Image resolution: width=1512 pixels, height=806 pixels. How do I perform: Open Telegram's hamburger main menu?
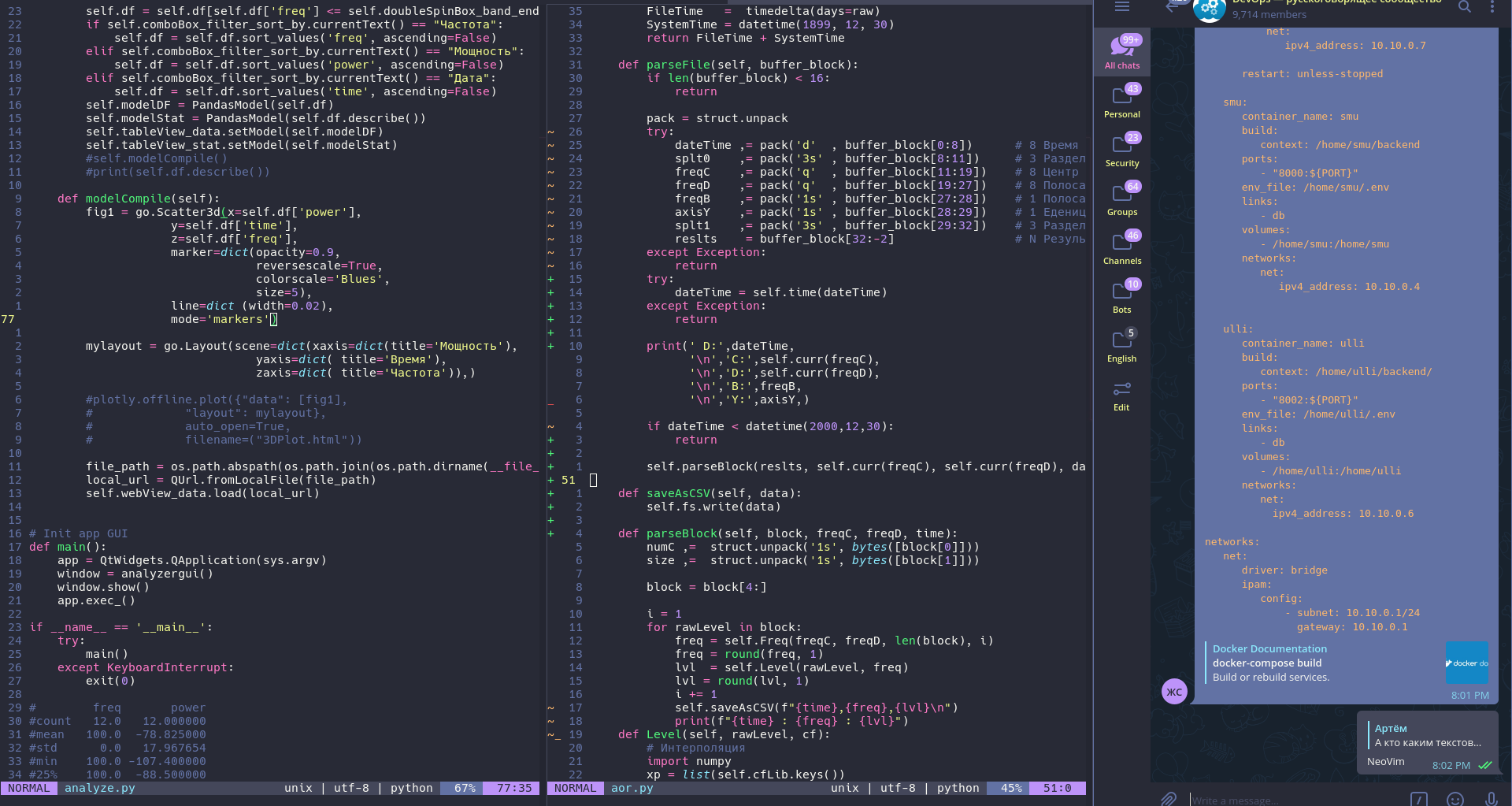point(1121,7)
